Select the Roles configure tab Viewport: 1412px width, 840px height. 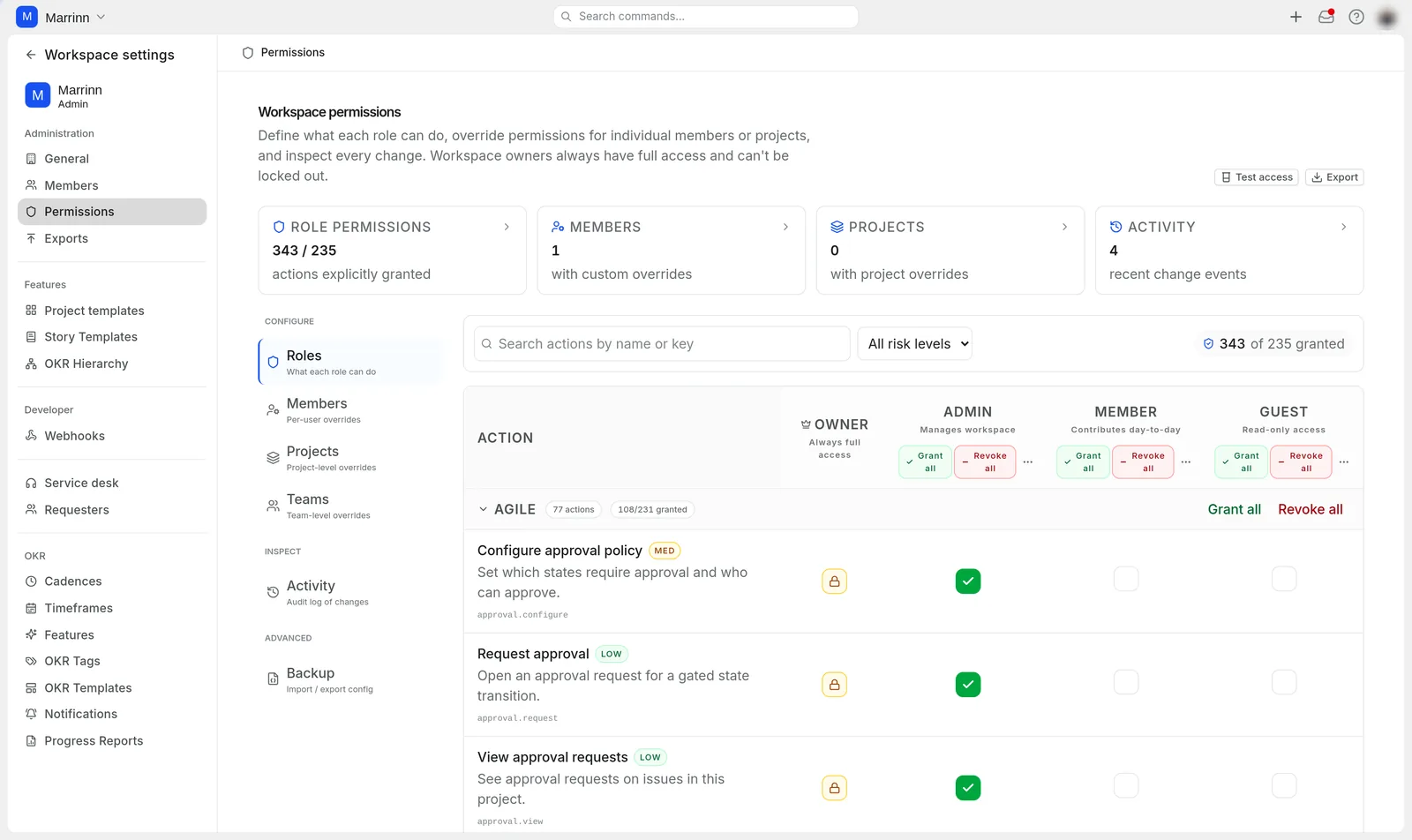click(349, 362)
